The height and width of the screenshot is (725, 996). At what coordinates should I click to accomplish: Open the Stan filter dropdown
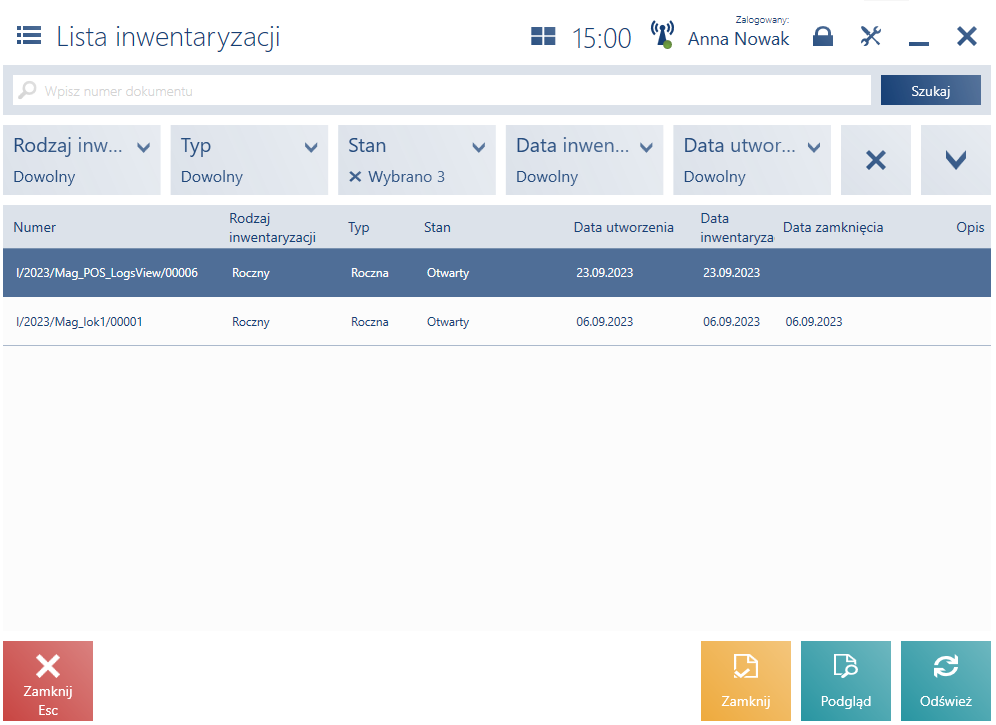coord(417,159)
